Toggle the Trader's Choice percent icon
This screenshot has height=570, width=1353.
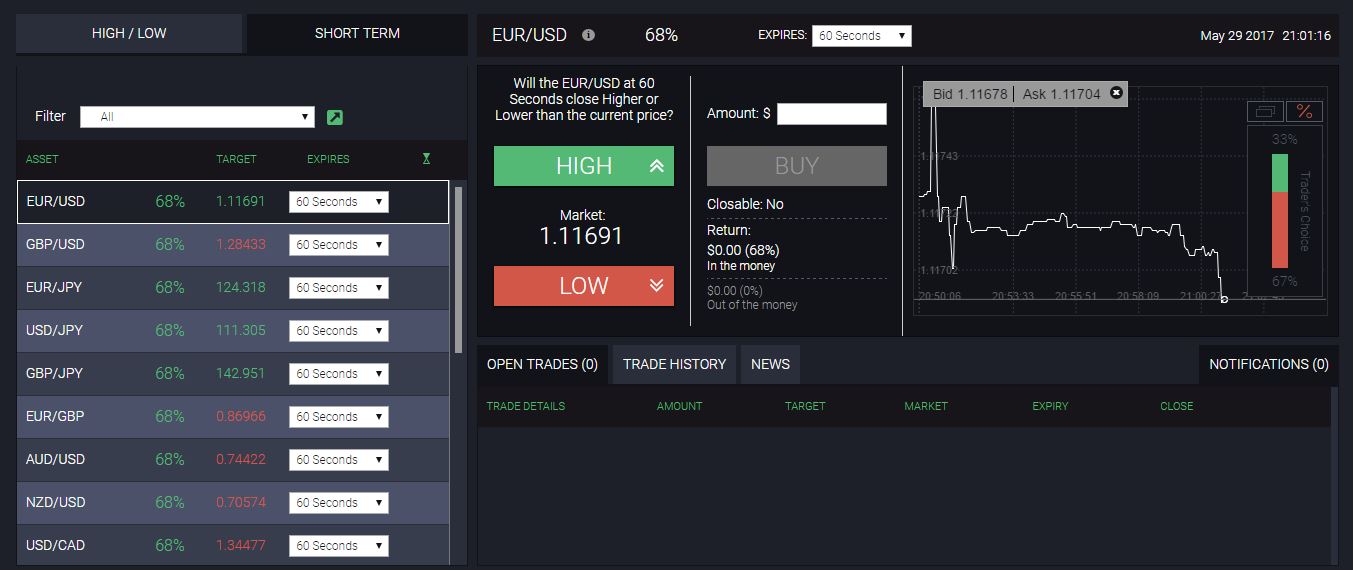[x=1304, y=111]
